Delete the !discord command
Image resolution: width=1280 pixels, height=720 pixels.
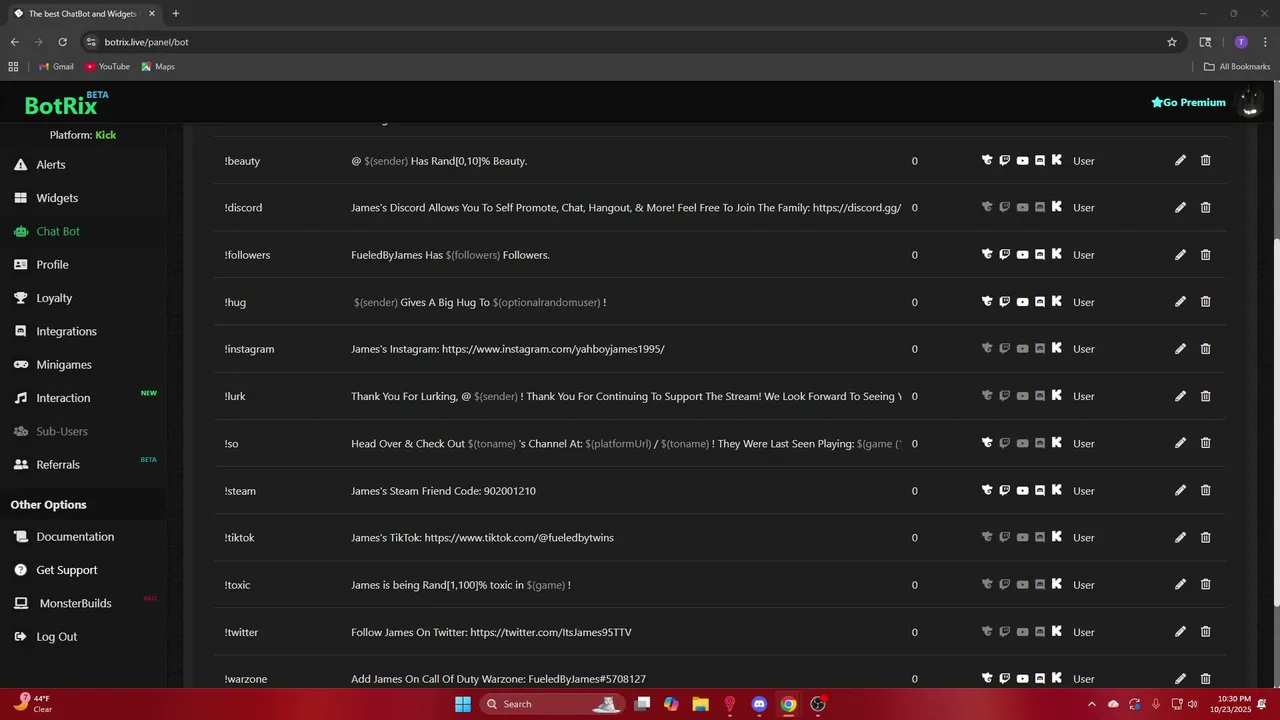point(1205,207)
